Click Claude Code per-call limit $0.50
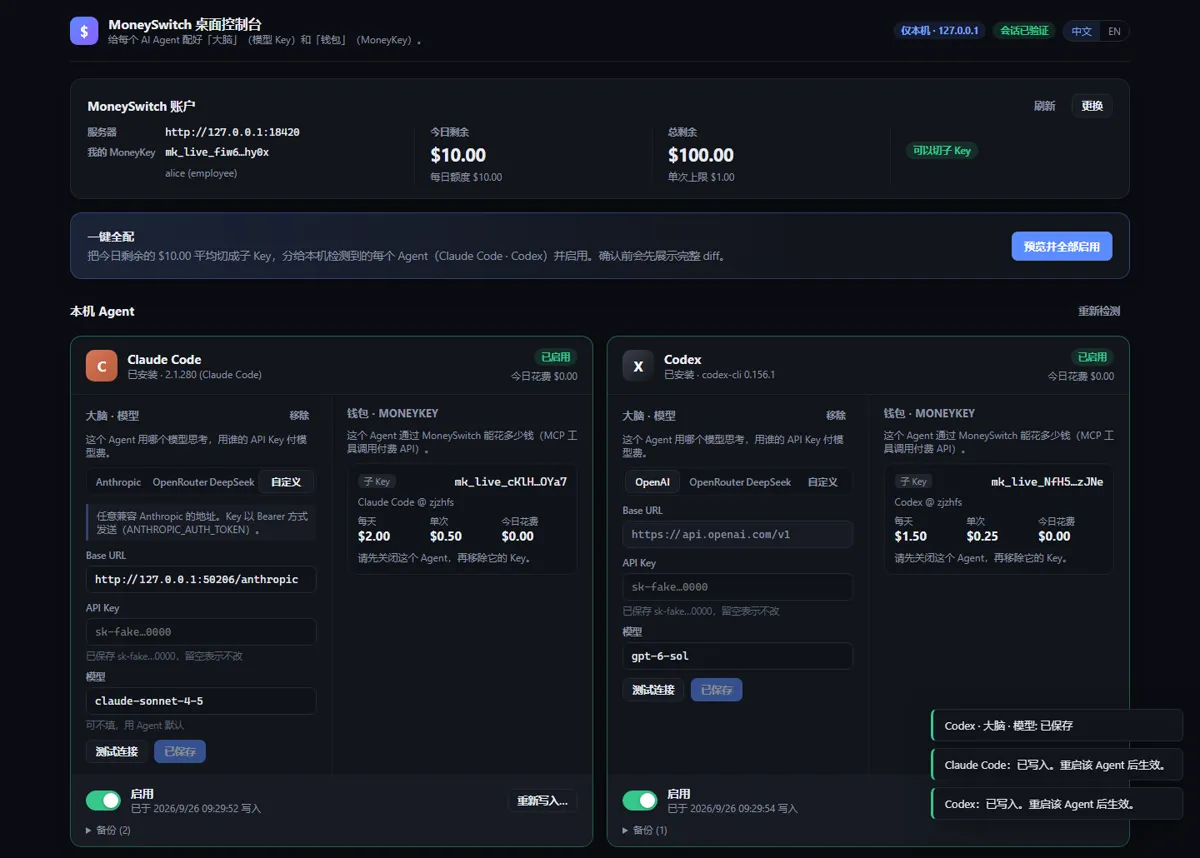This screenshot has width=1200, height=858. coord(446,536)
